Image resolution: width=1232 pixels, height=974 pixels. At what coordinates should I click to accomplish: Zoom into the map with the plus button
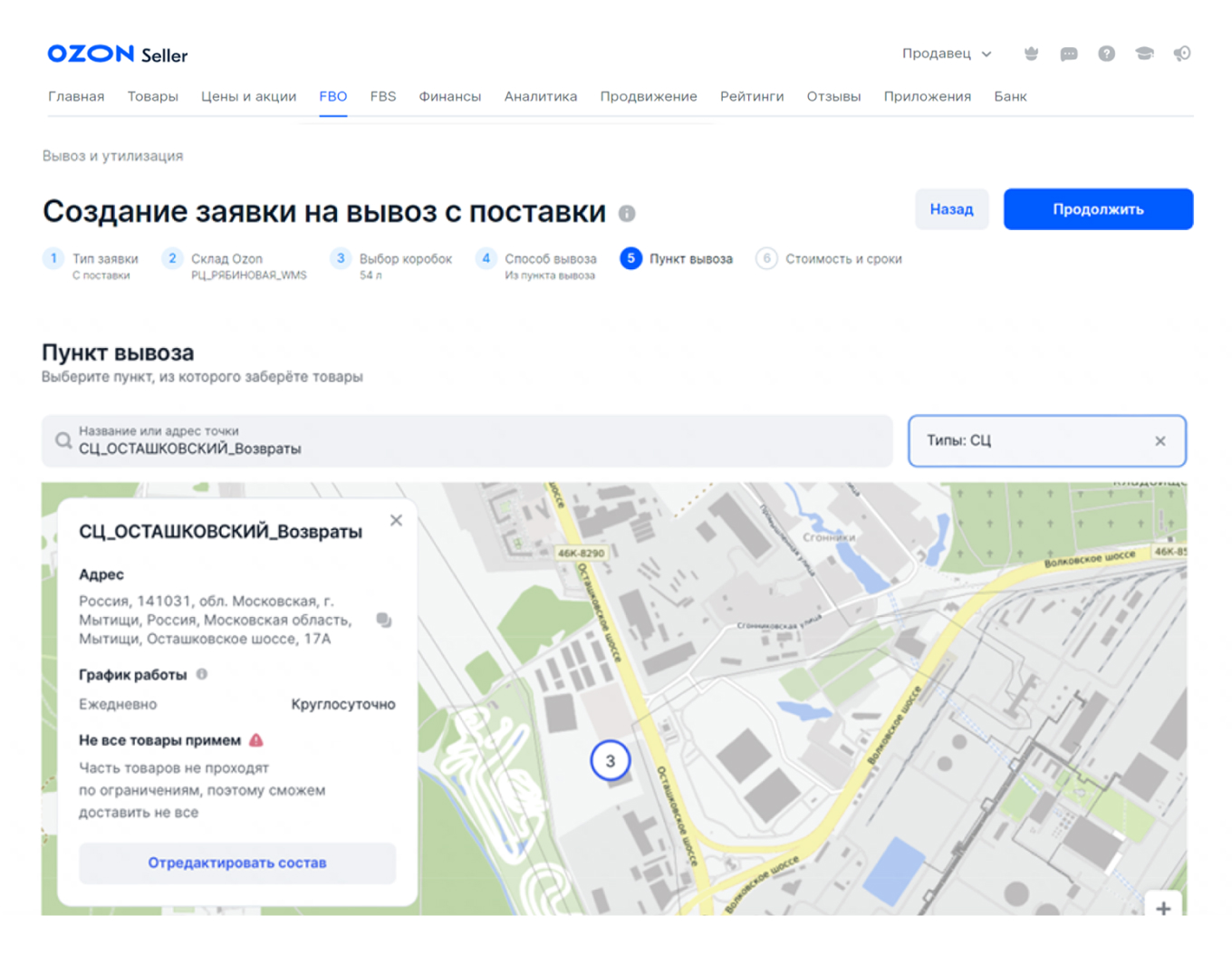(1163, 909)
